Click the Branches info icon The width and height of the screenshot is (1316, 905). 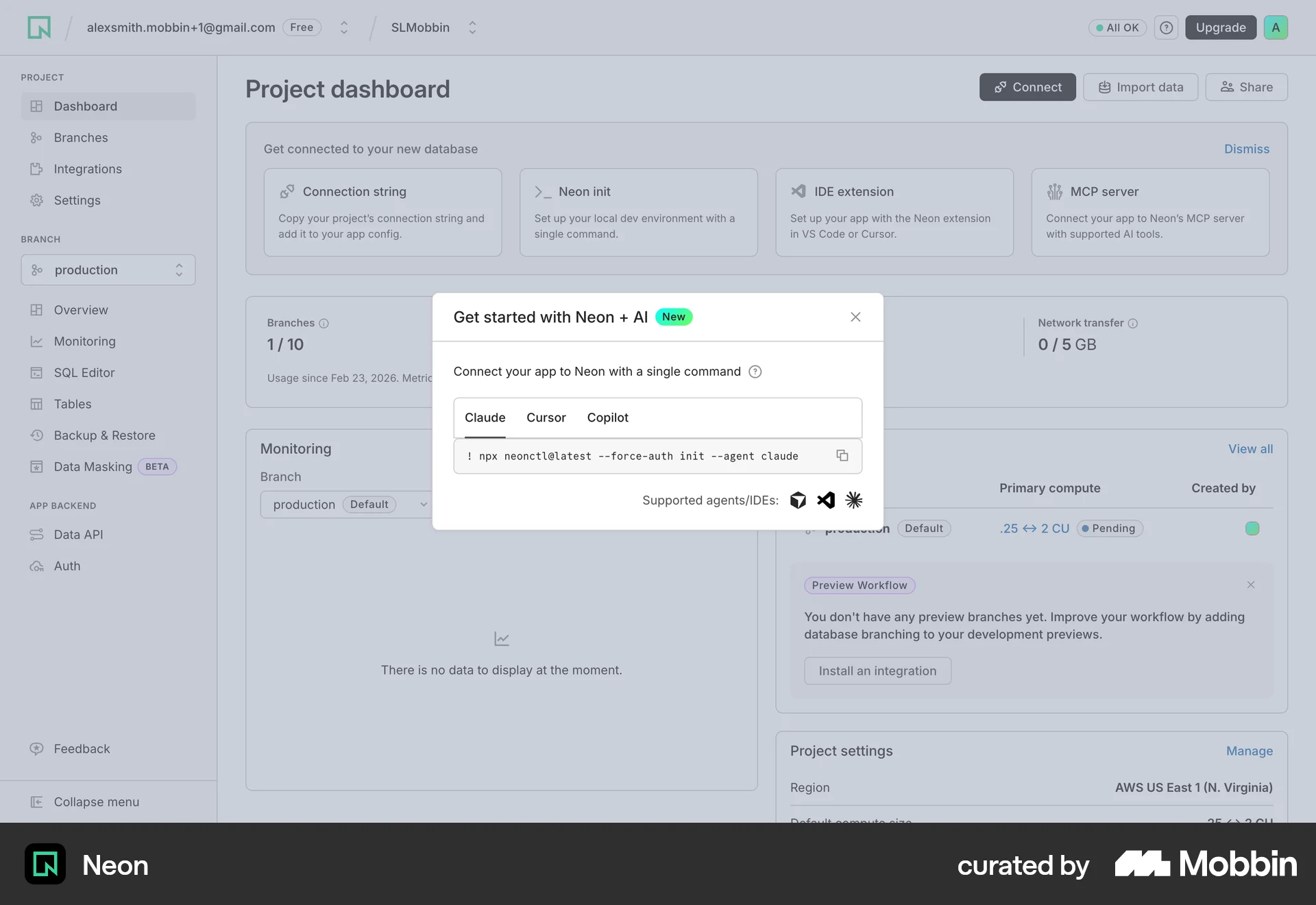[x=324, y=324]
